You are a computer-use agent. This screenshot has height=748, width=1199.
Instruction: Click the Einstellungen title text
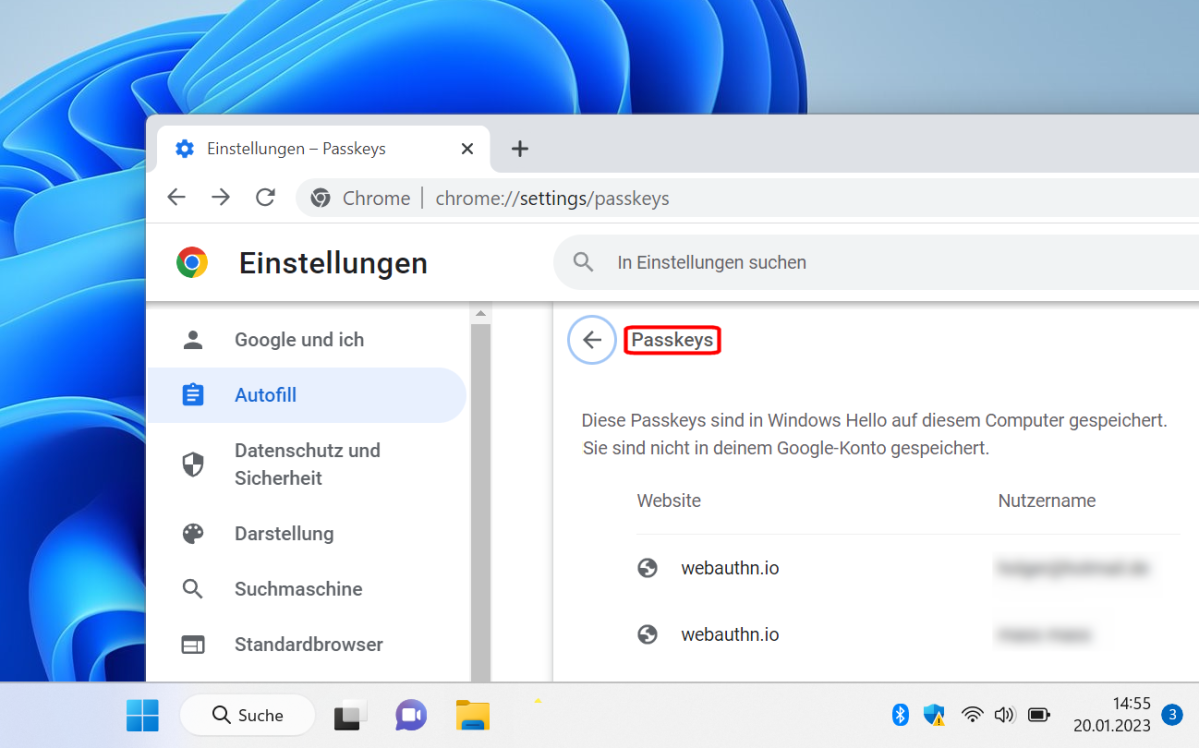[333, 263]
